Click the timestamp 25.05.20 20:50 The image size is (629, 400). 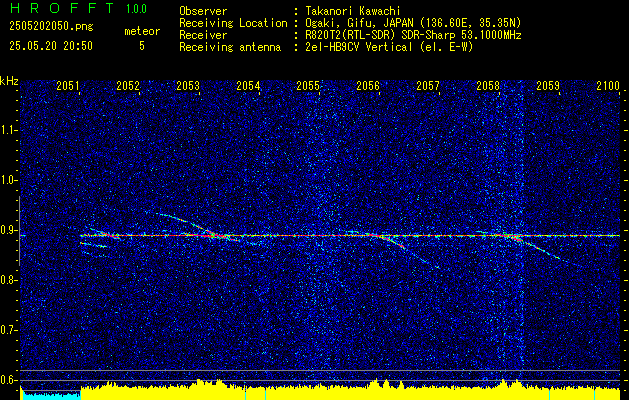[51, 46]
